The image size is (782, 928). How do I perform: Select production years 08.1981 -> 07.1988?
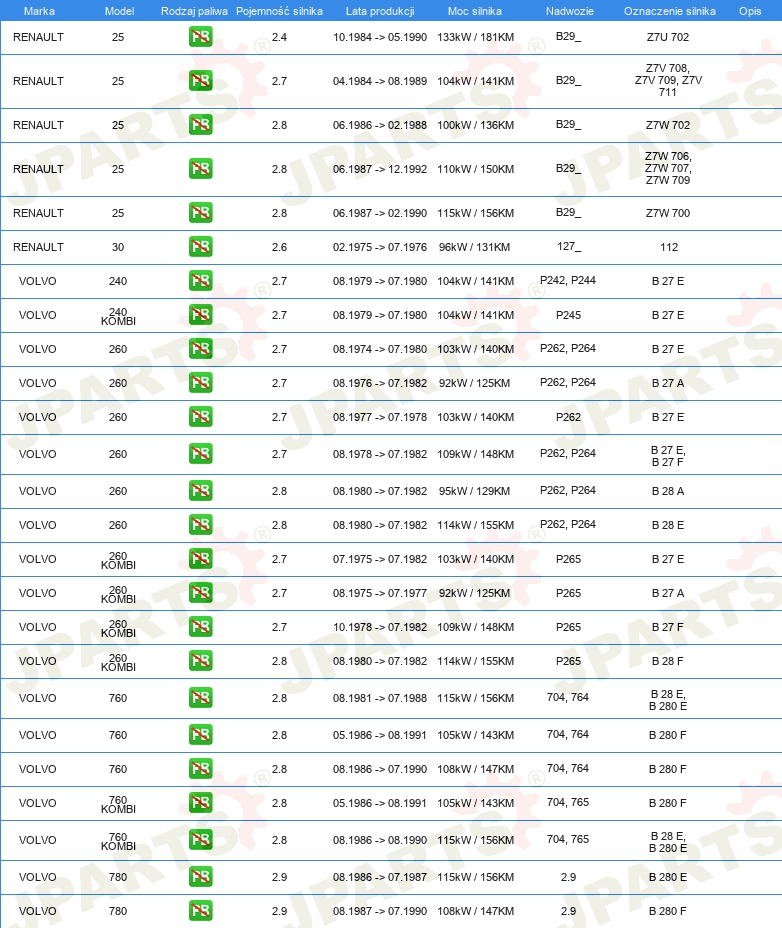[379, 698]
